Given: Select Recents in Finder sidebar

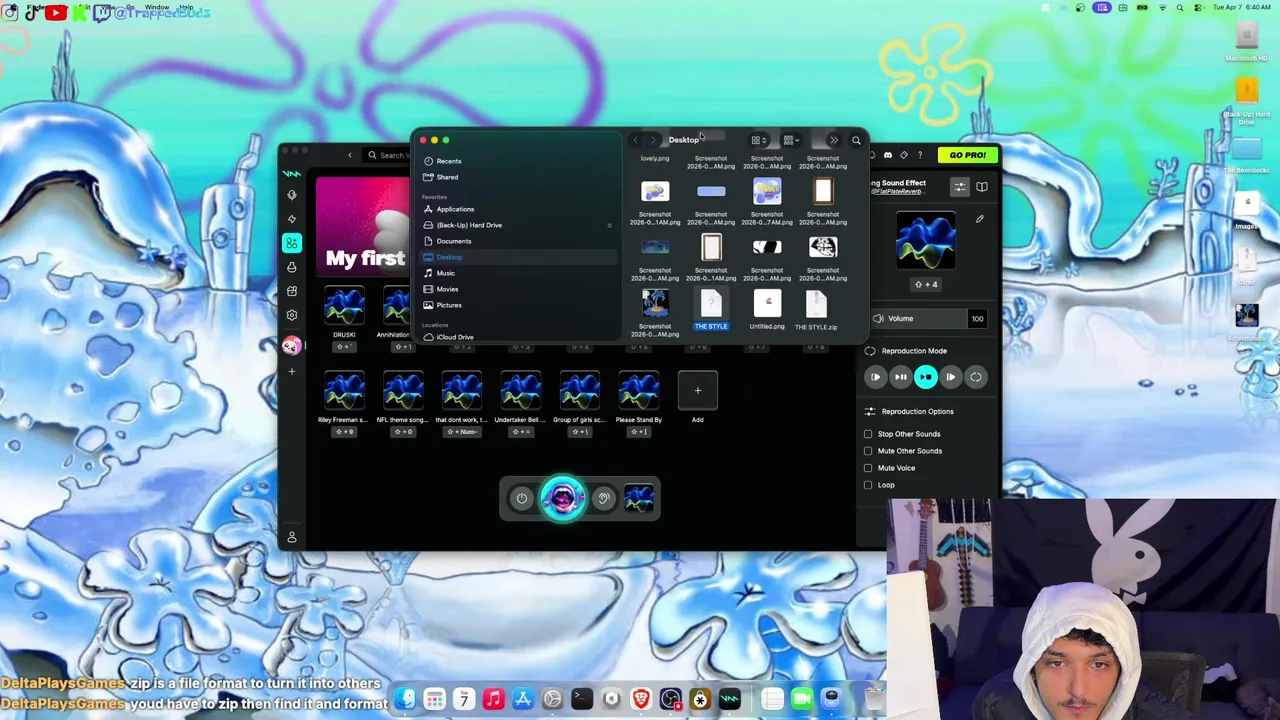Looking at the screenshot, I should click(x=520, y=161).
